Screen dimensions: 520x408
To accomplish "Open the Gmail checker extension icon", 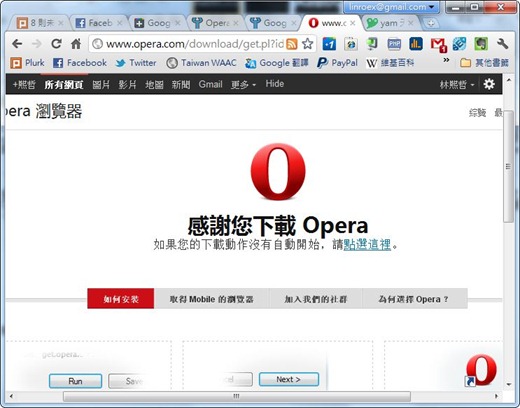I will click(438, 44).
